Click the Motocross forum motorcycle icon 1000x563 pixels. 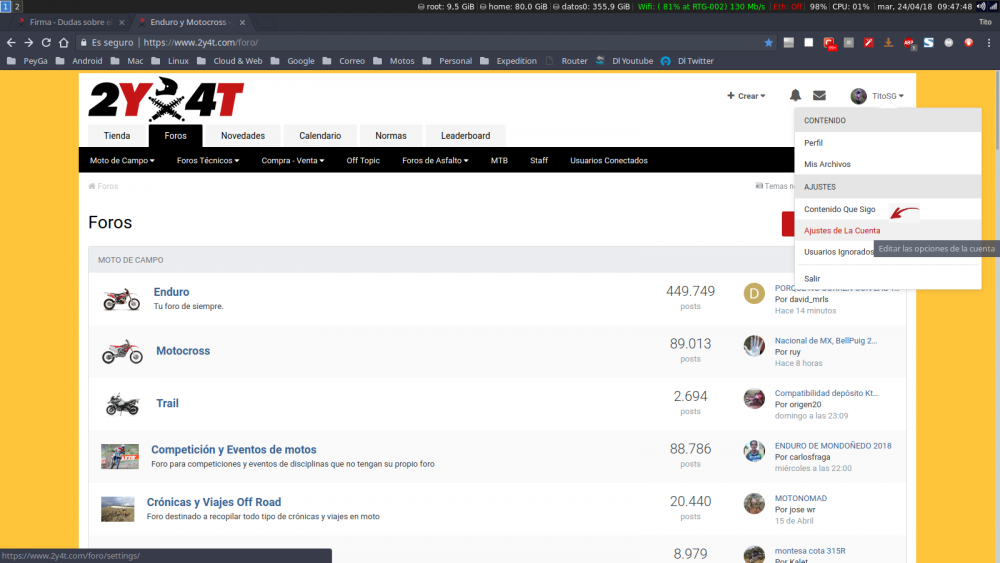coord(122,351)
